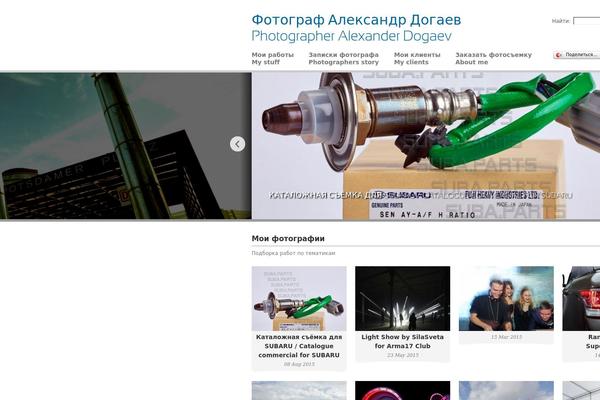Image resolution: width=600 pixels, height=400 pixels.
Task: Click the "Мои фотографии" section heading
Action: coord(288,238)
